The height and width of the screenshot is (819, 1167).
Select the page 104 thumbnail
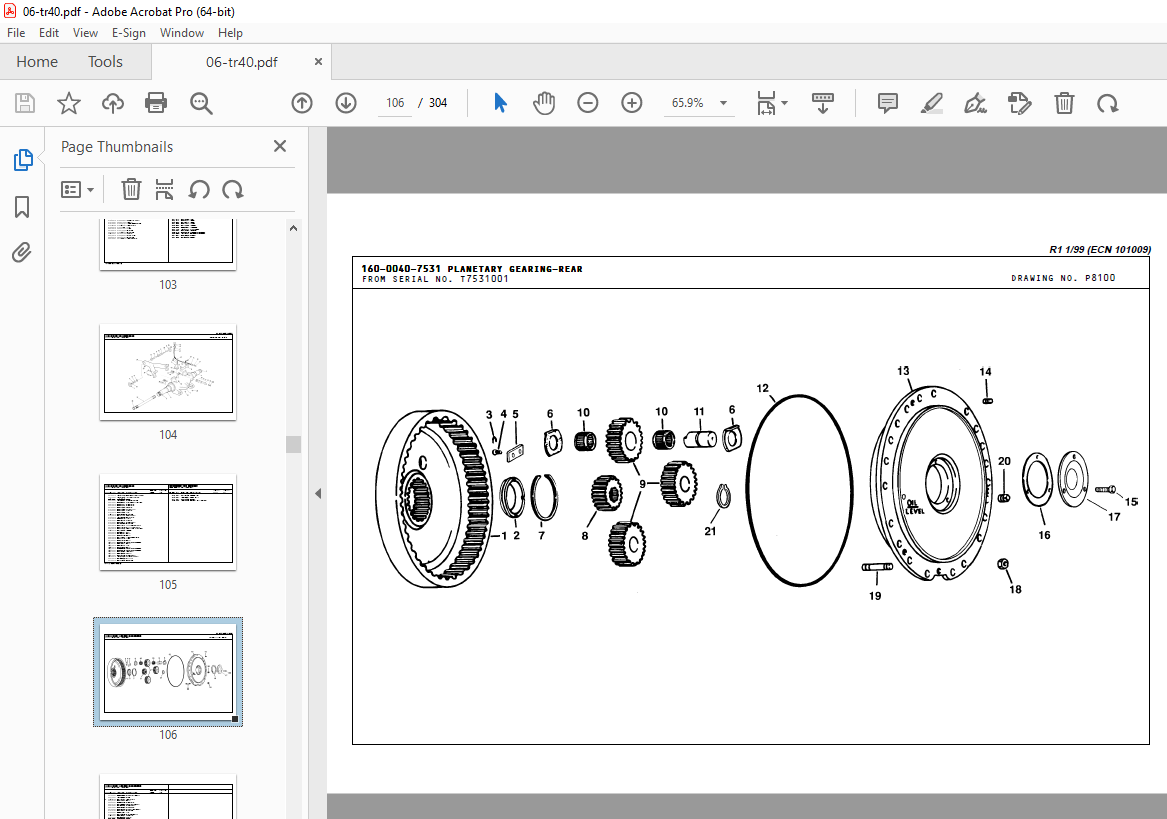click(x=168, y=372)
